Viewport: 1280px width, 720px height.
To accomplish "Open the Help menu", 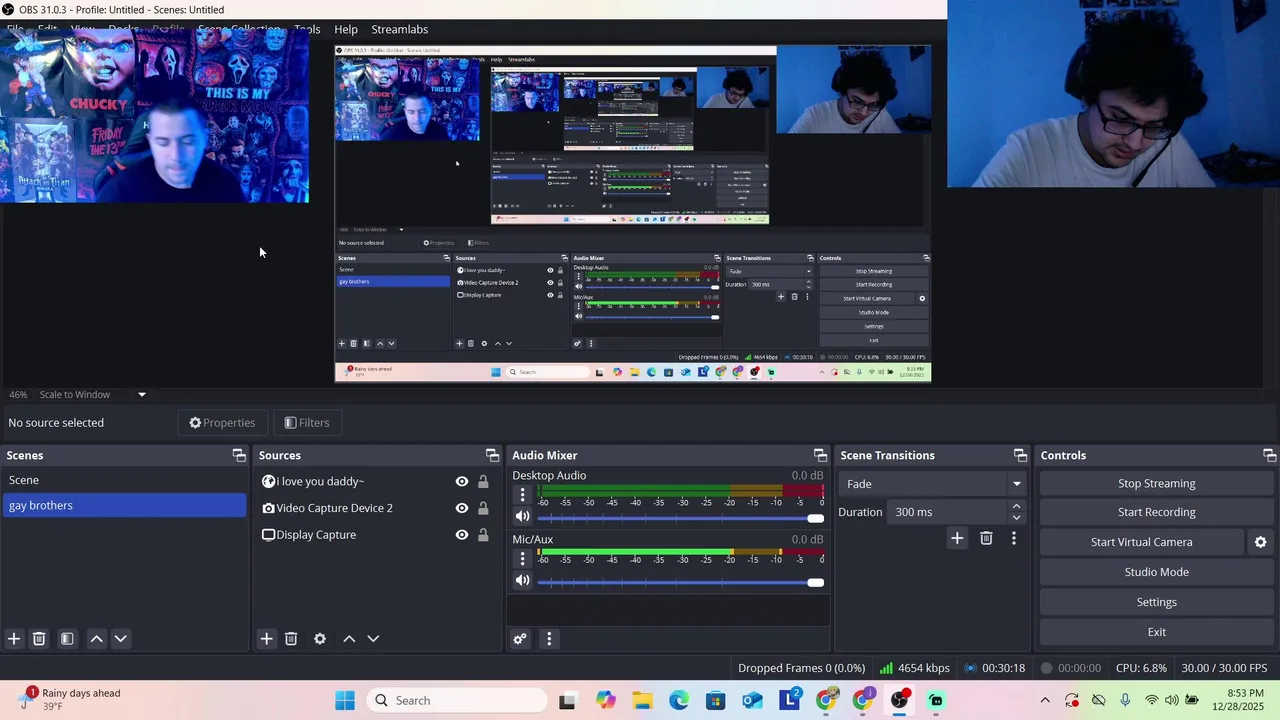I will click(346, 29).
